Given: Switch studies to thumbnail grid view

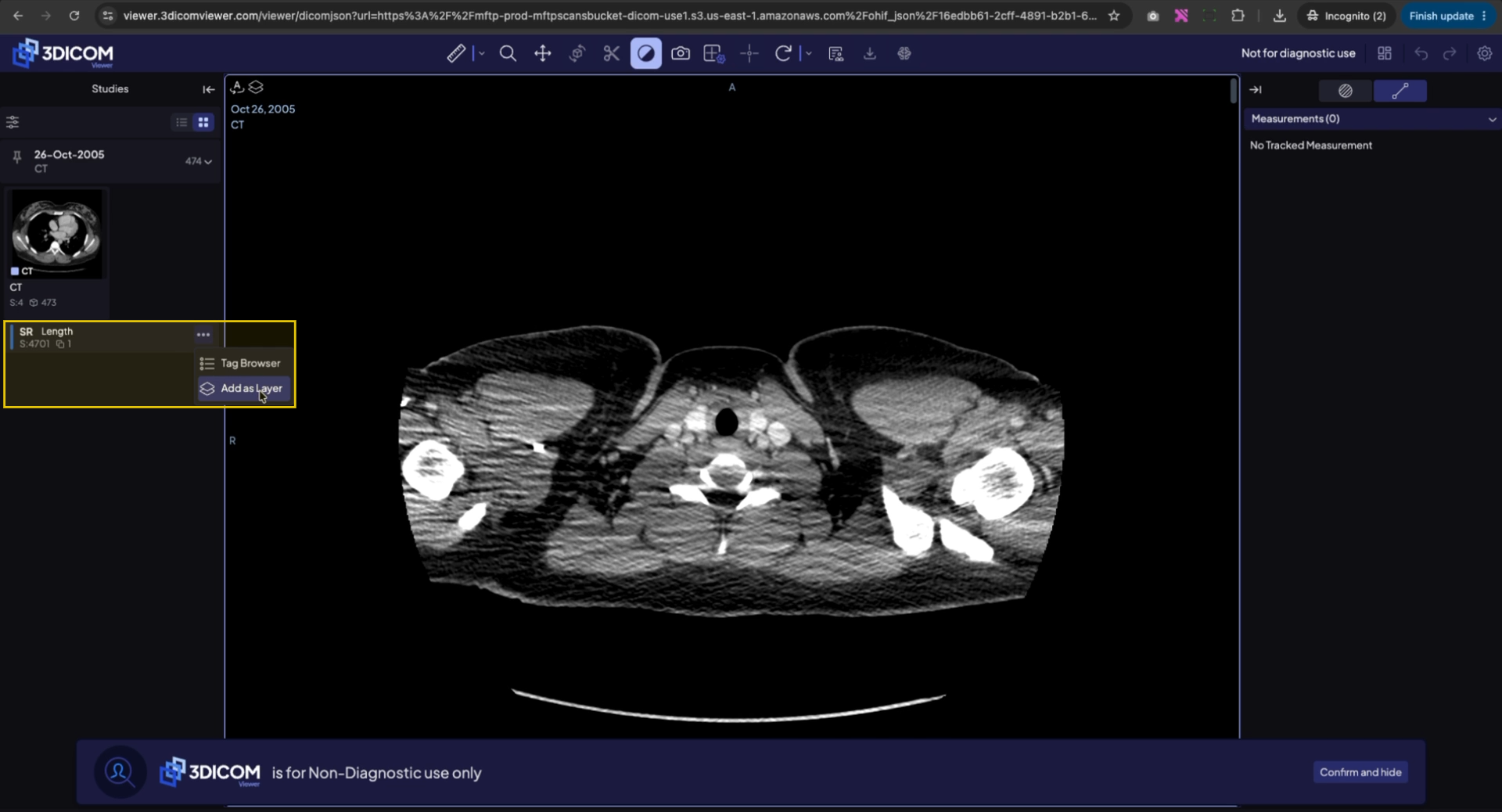Looking at the screenshot, I should [203, 122].
